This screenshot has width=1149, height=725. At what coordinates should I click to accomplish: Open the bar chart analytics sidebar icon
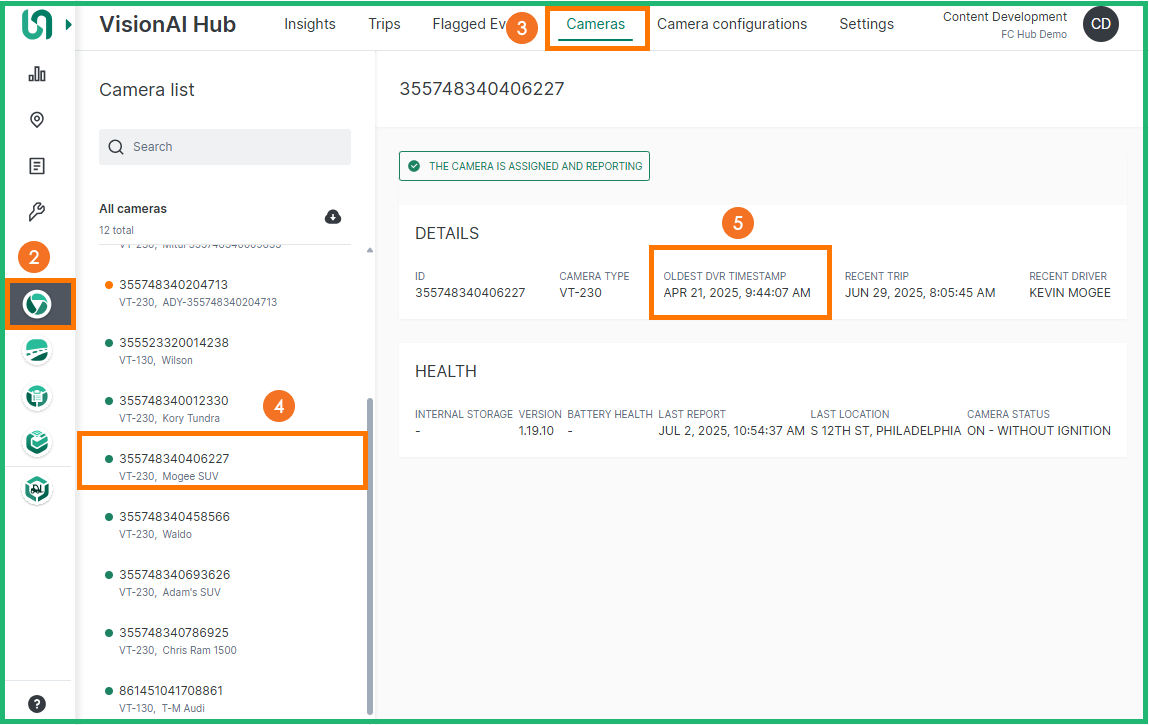point(37,74)
